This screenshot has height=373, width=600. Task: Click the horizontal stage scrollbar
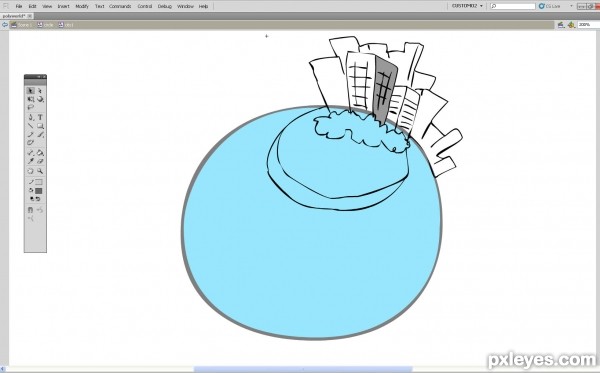click(302, 370)
